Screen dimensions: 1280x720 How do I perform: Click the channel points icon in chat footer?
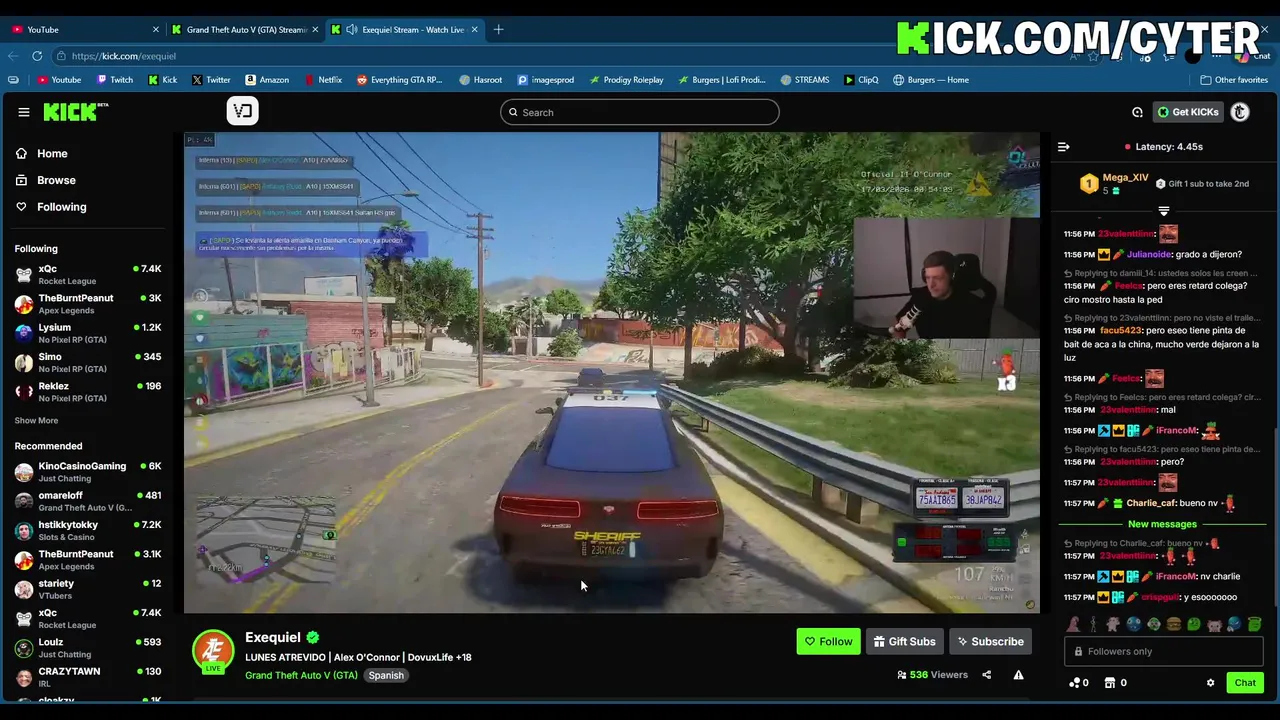point(1075,683)
